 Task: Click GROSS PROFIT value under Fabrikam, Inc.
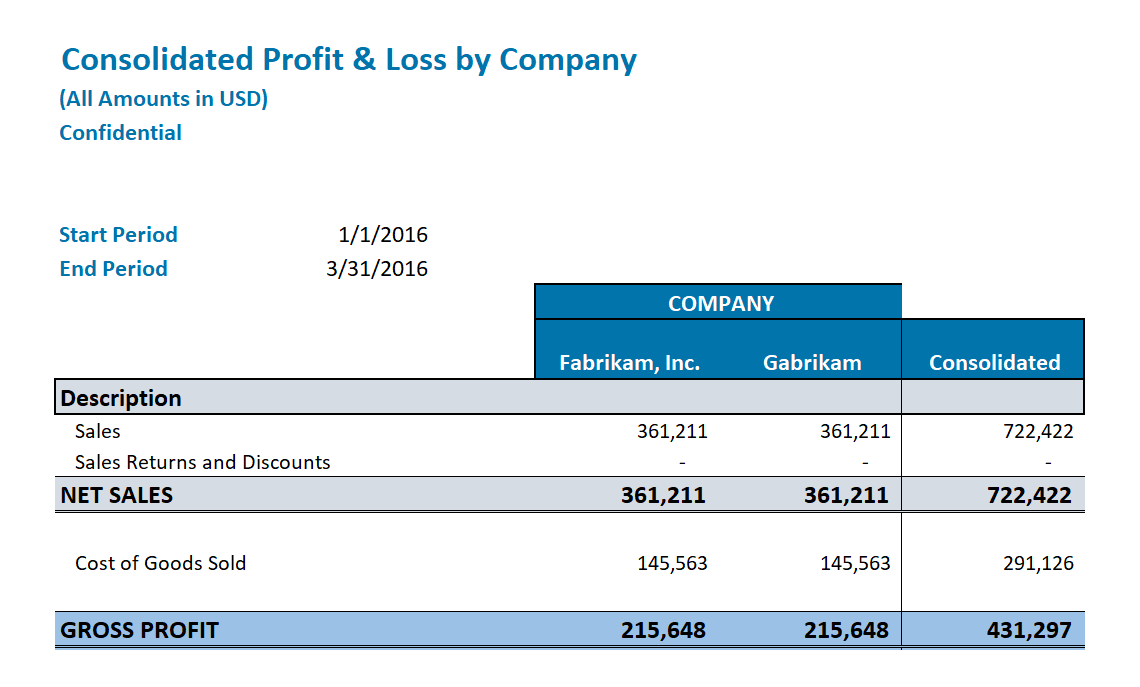click(x=663, y=630)
